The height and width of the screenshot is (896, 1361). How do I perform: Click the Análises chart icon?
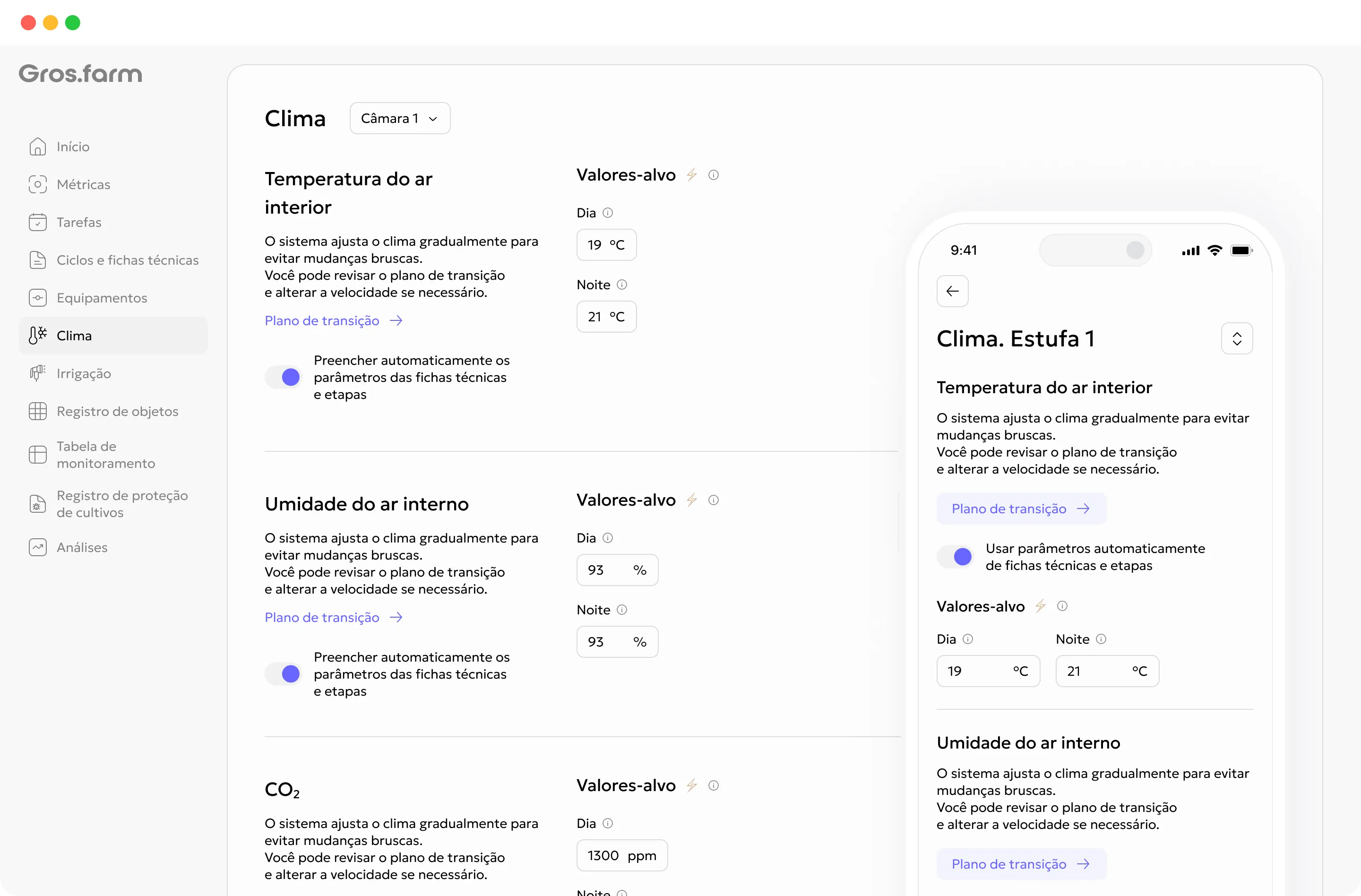point(38,547)
